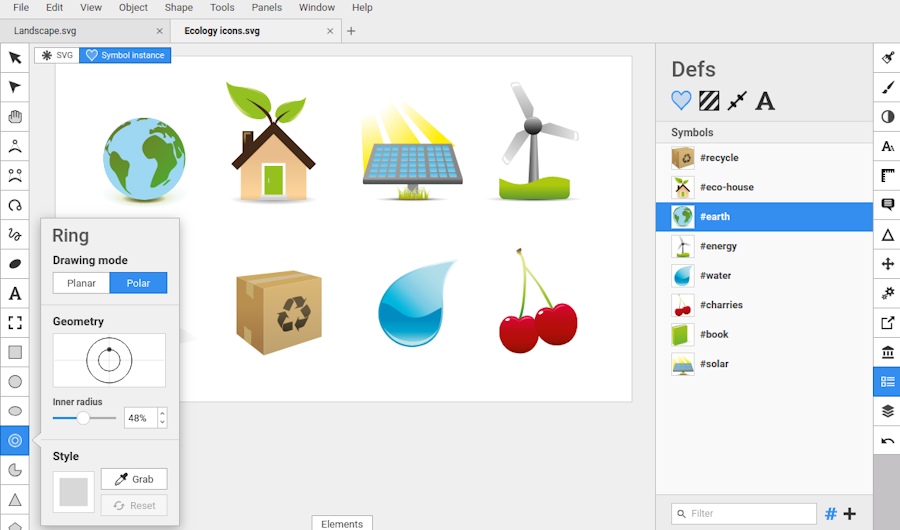Choose the Rectangle shape tool
This screenshot has height=530, width=900.
tap(15, 352)
